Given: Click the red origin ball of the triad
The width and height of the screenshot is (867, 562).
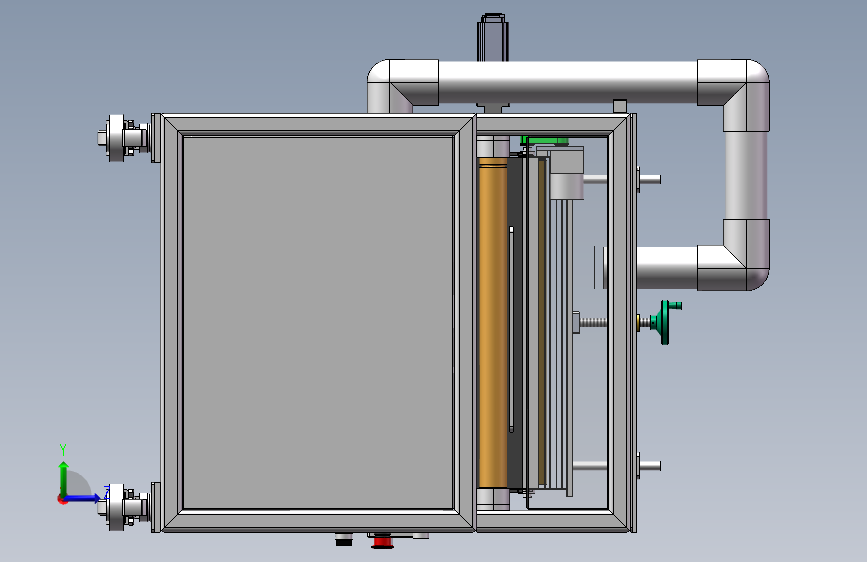Looking at the screenshot, I should click(62, 499).
